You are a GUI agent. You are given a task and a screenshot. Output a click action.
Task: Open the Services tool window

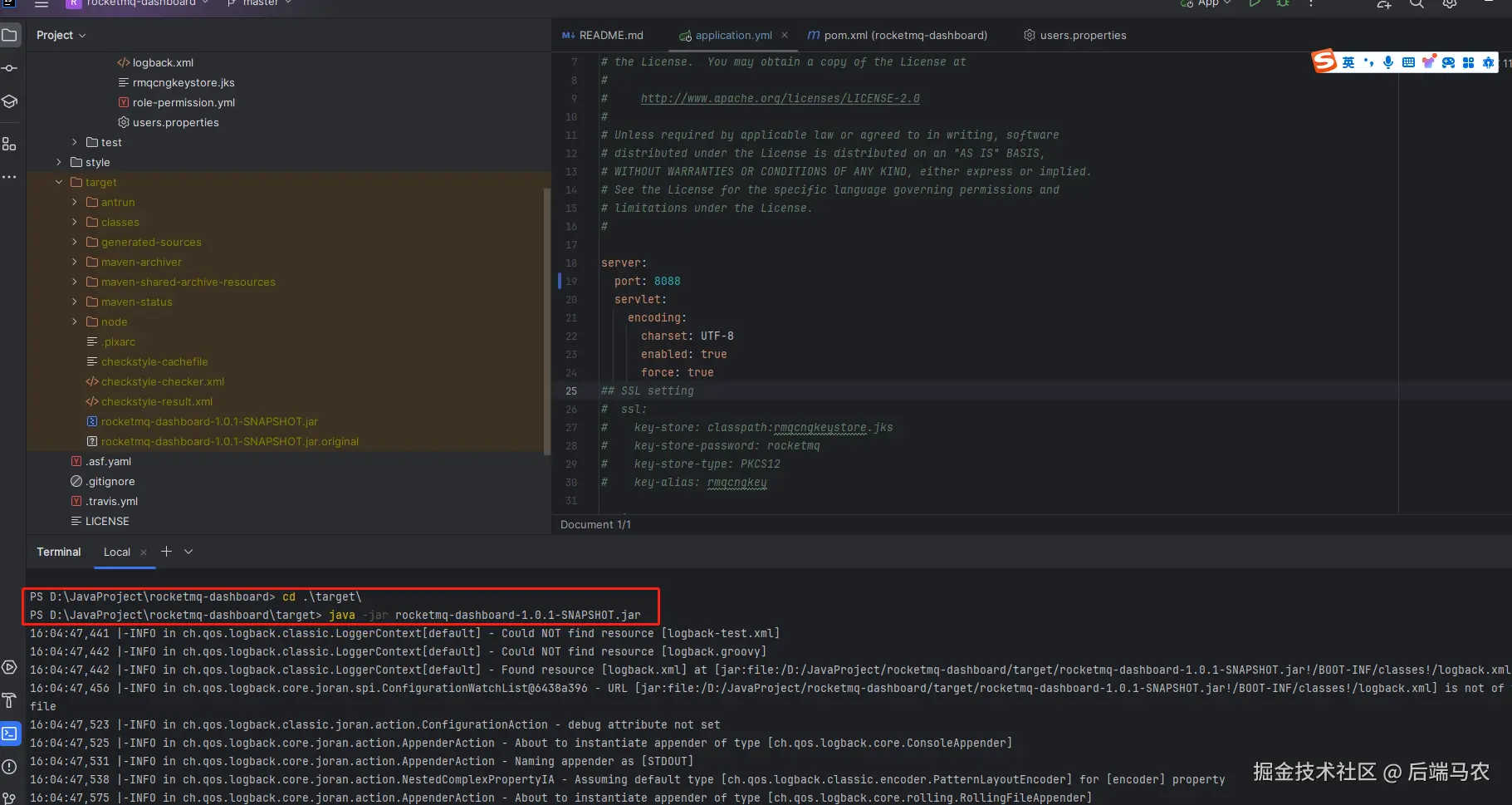coord(10,667)
